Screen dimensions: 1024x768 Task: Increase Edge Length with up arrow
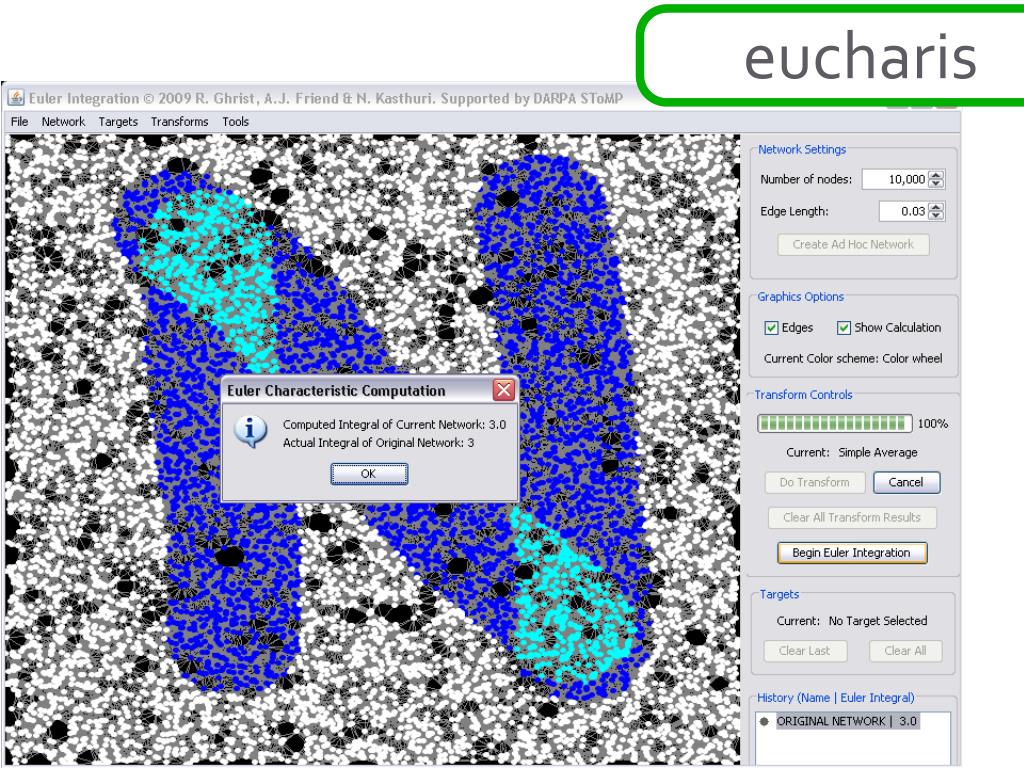coord(936,207)
